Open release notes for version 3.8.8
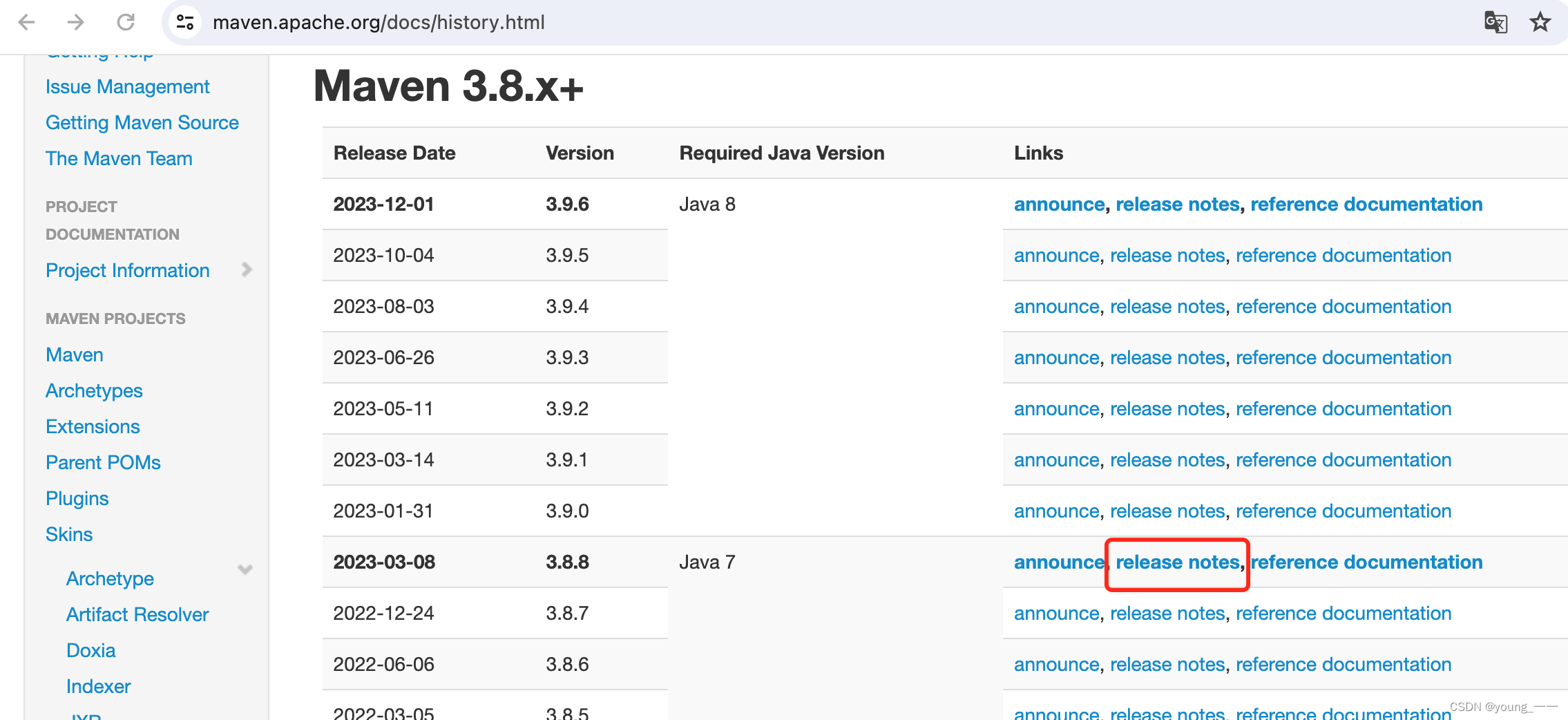The height and width of the screenshot is (720, 1568). click(1178, 562)
